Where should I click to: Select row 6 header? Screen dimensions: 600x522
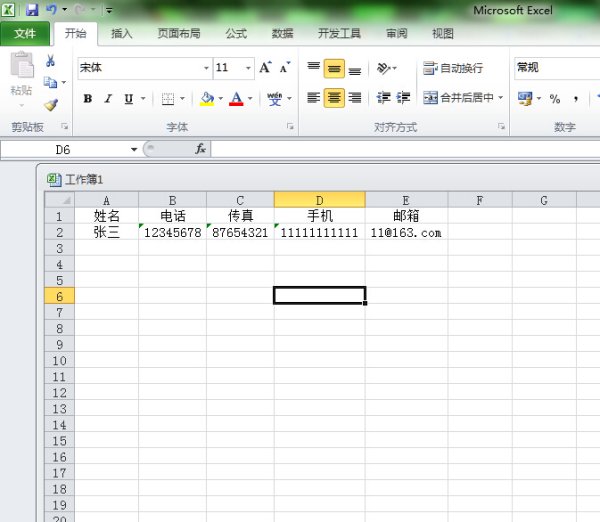point(60,296)
